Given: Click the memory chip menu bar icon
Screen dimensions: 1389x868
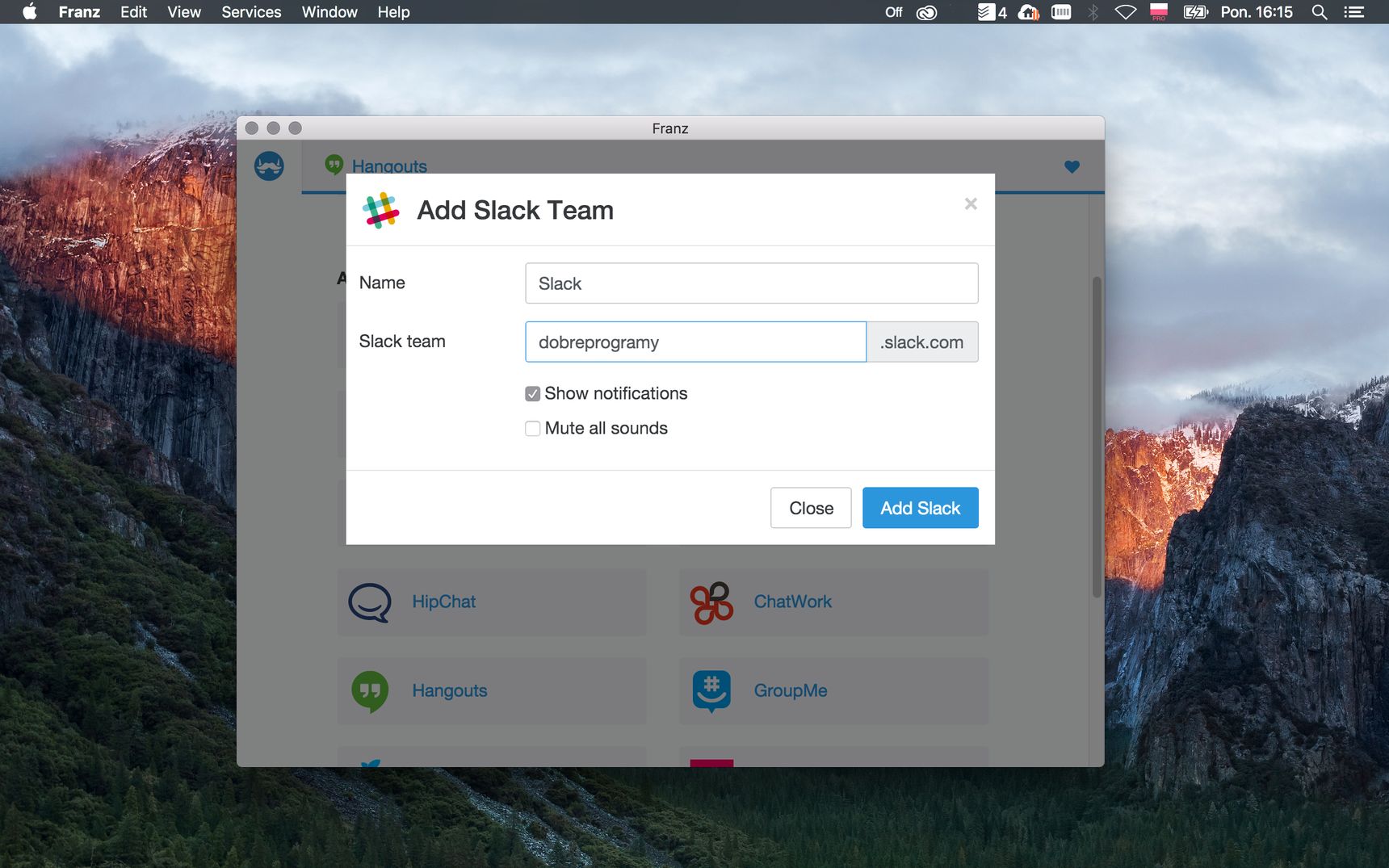Looking at the screenshot, I should [1061, 12].
